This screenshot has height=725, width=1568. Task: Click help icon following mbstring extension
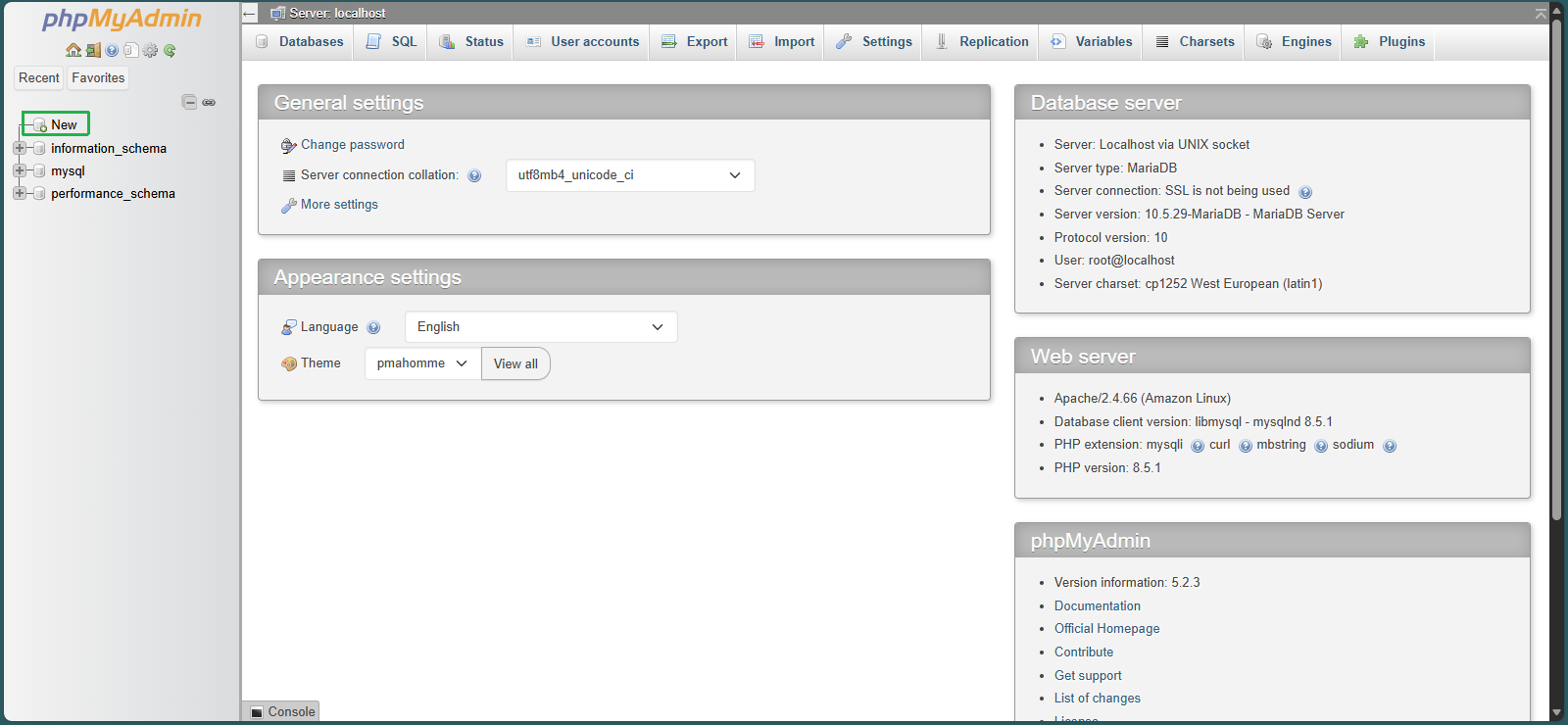pos(1321,446)
